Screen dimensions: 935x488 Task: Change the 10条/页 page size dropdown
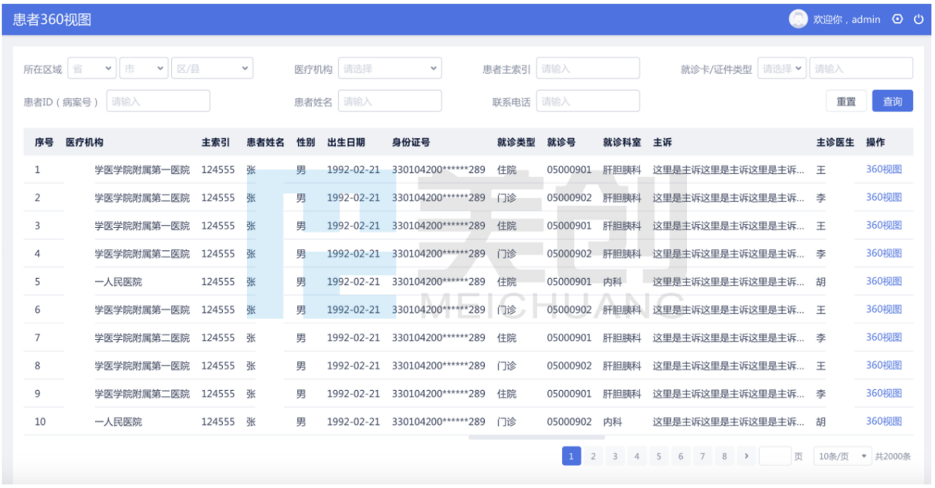point(842,456)
